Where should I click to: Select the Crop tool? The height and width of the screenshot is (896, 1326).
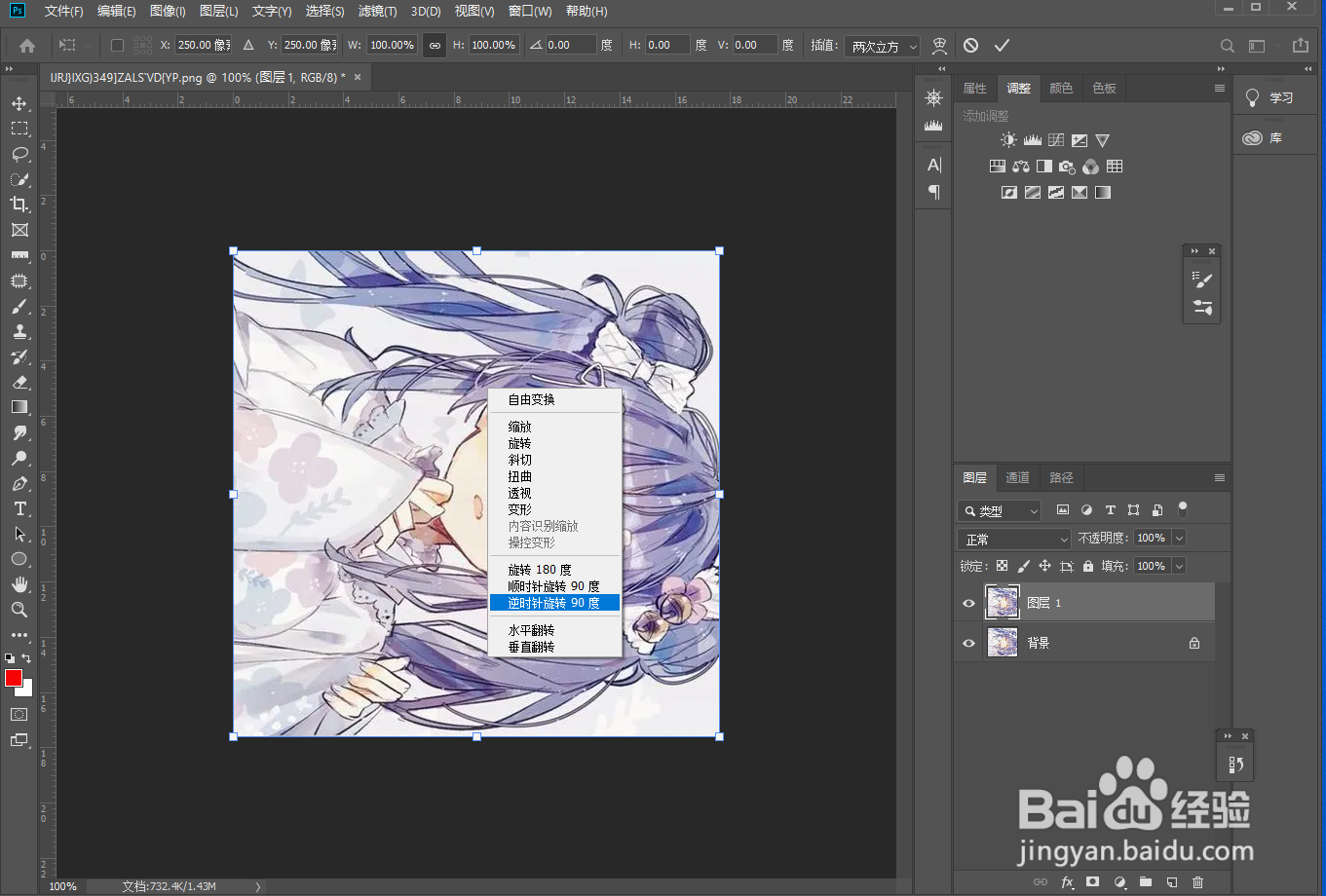[x=19, y=205]
